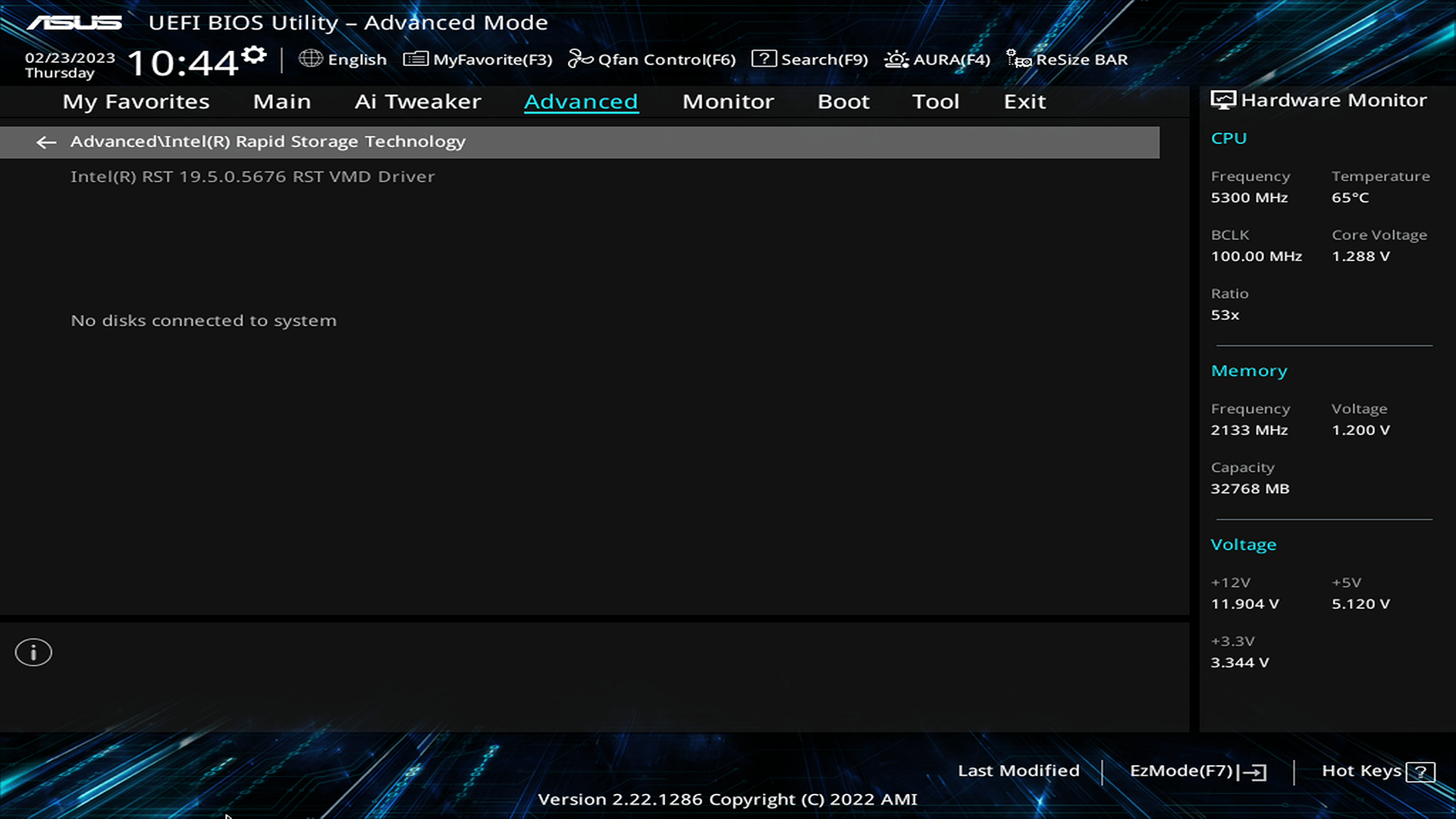Click the EzMode exit arrow icon
This screenshot has width=1456, height=819.
pyautogui.click(x=1252, y=772)
